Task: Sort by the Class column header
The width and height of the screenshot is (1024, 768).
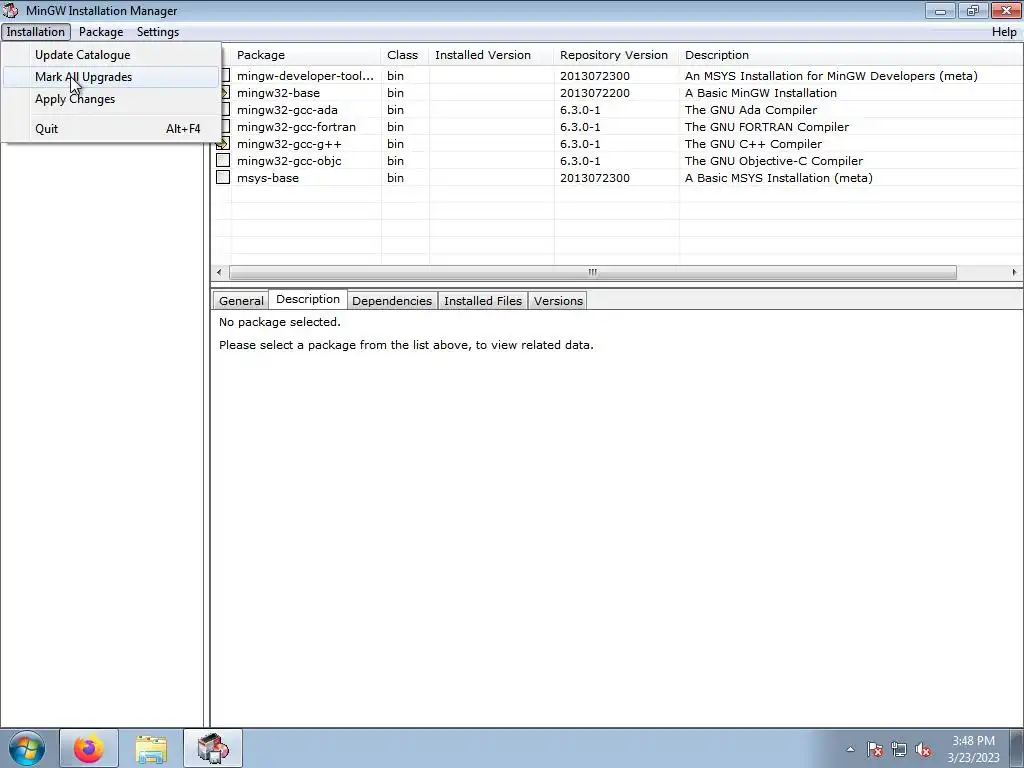Action: (405, 55)
